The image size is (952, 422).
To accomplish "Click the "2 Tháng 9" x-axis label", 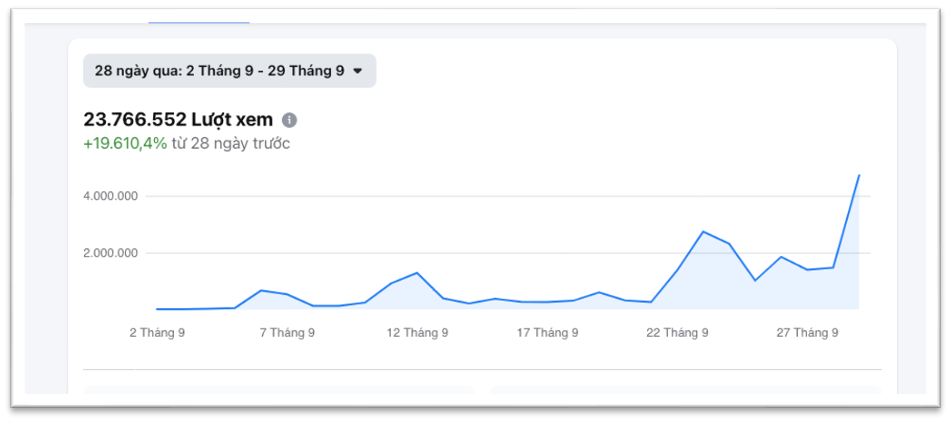I will click(157, 333).
